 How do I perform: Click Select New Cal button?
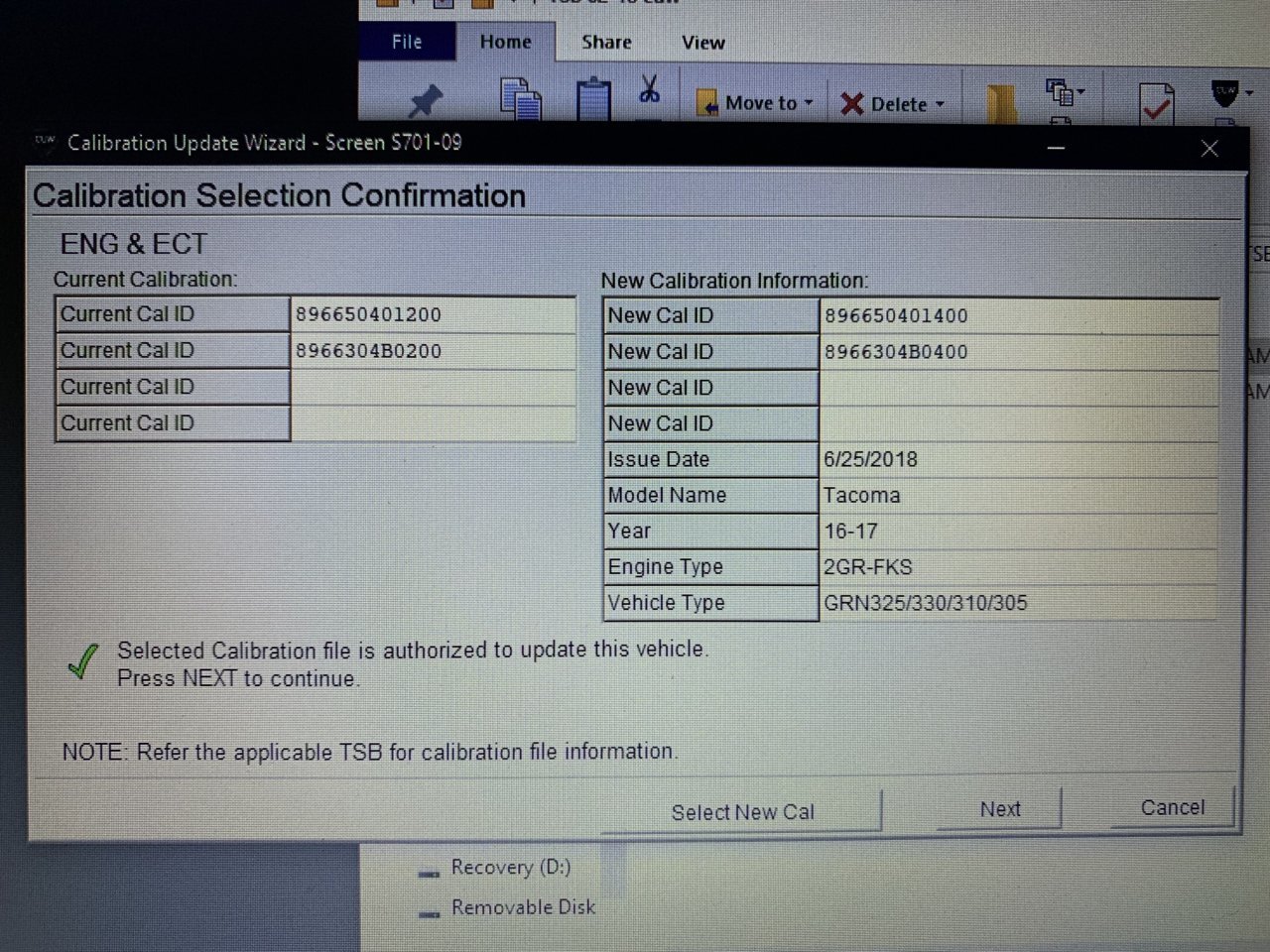[x=742, y=812]
